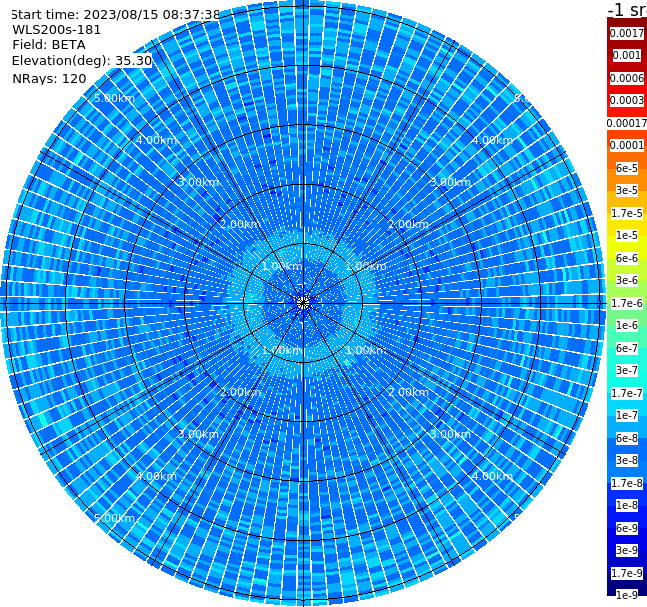This screenshot has height=607, width=647.
Task: Click the 1e-9 bottom colorbar label
Action: 627,595
